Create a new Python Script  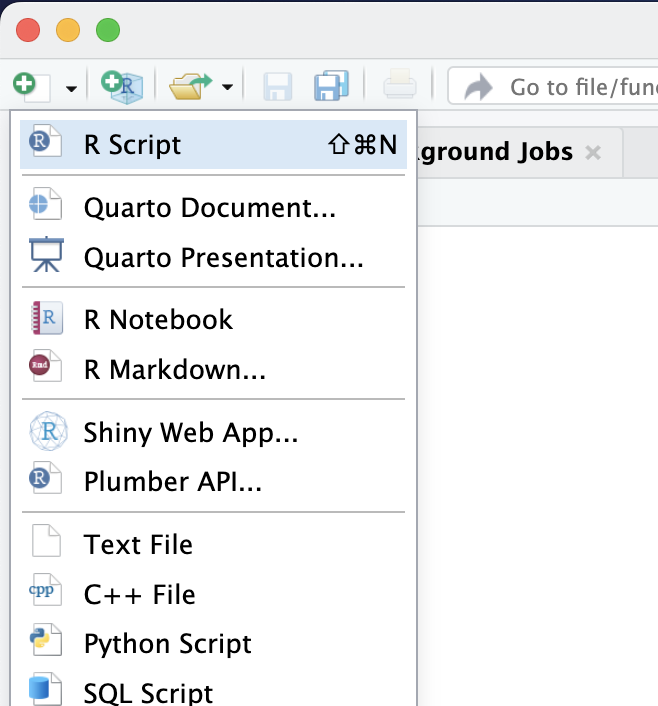point(213,644)
